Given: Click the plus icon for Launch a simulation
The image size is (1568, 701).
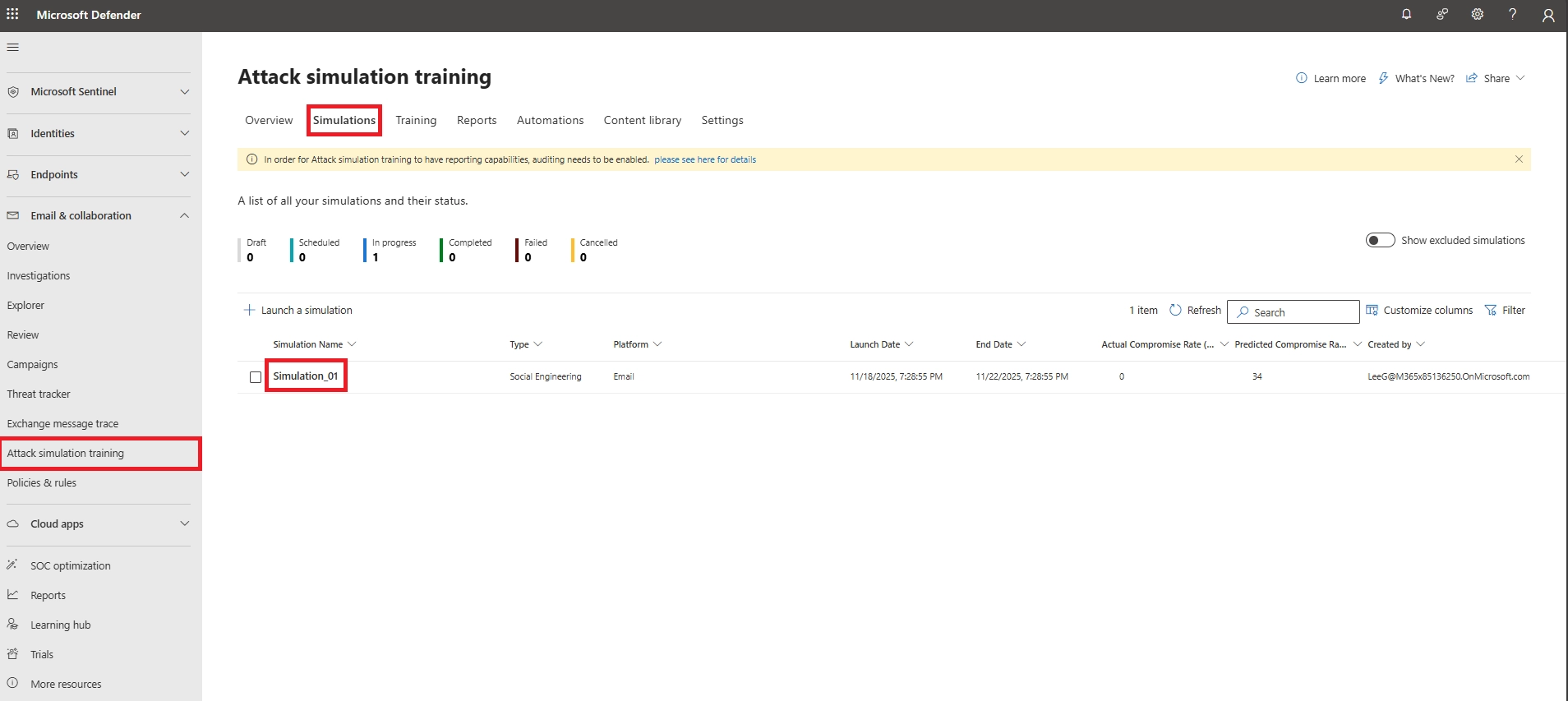Looking at the screenshot, I should click(x=249, y=310).
